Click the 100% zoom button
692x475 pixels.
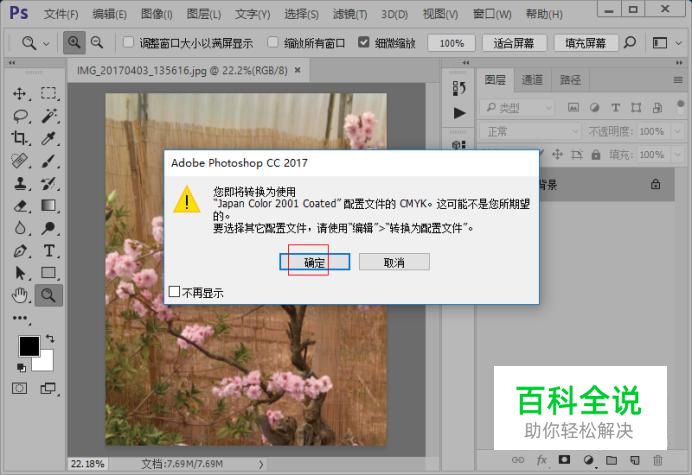pyautogui.click(x=451, y=43)
